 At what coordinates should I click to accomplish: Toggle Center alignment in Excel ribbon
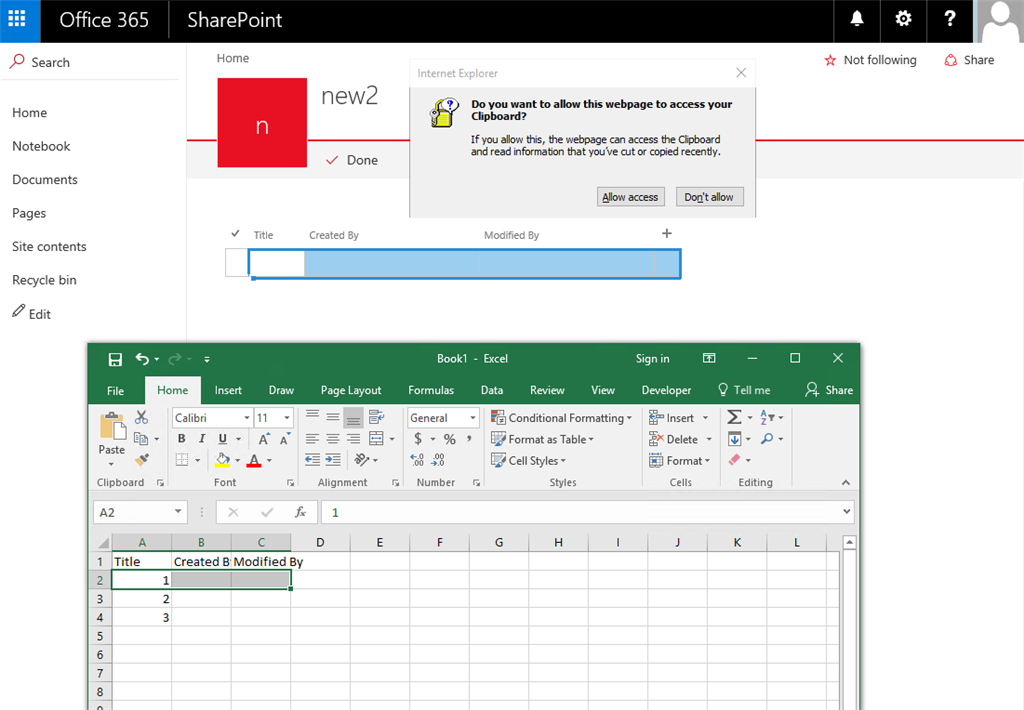coord(333,439)
